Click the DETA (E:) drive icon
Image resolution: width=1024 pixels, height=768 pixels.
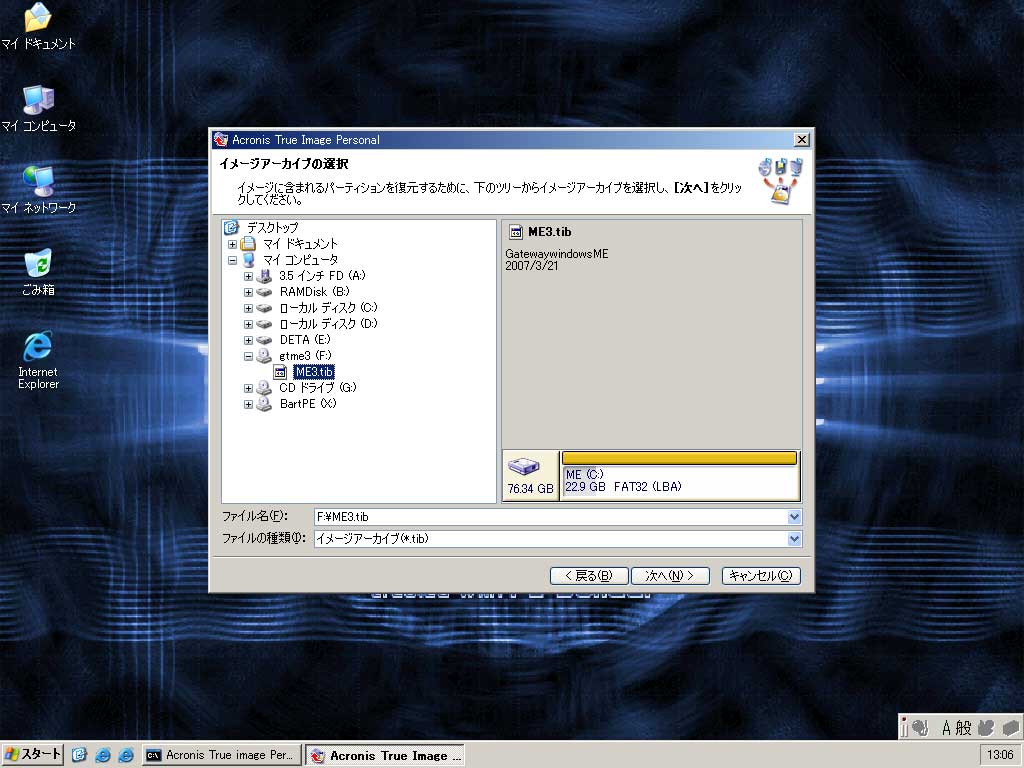pyautogui.click(x=264, y=340)
